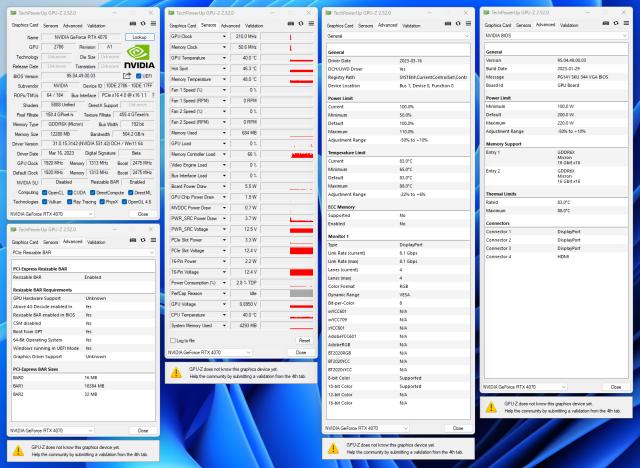
Task: Click the PCIe Slot Voltage graph
Action: [287, 251]
